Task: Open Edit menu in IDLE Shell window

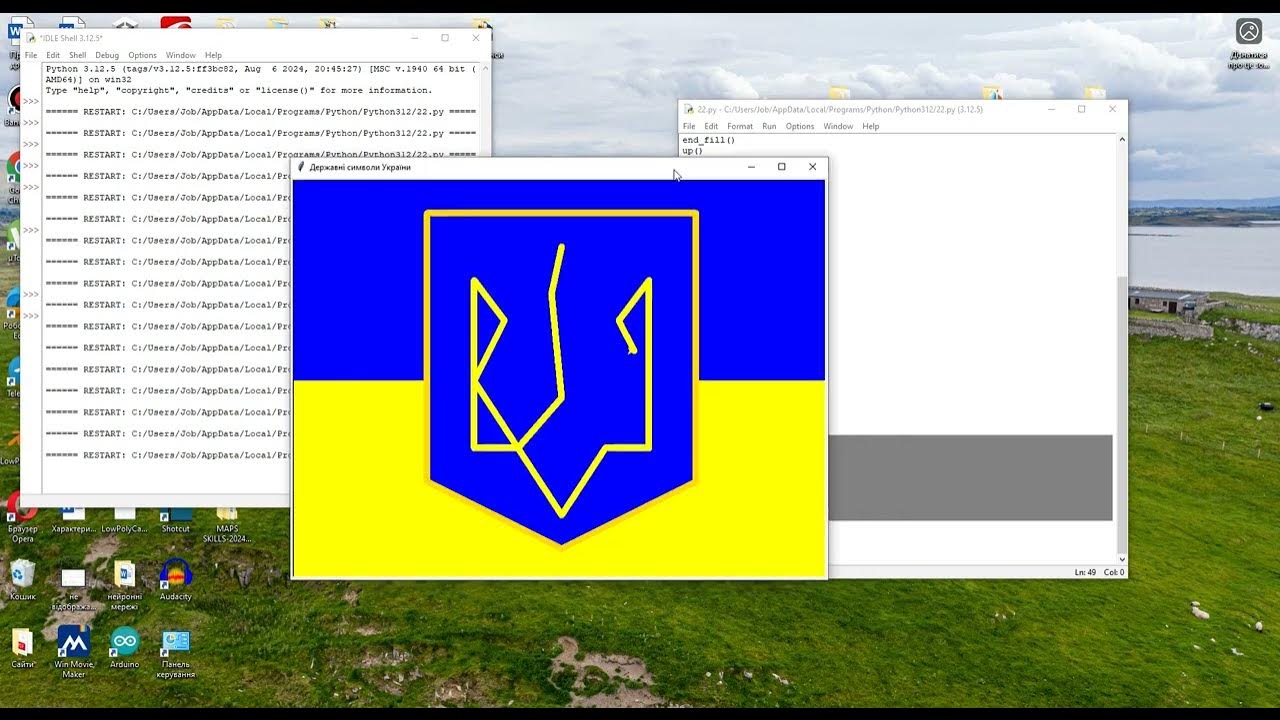Action: pos(53,55)
